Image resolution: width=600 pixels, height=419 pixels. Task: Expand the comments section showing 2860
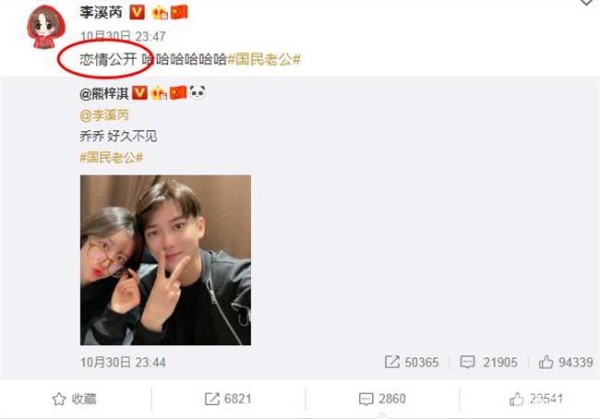click(382, 399)
